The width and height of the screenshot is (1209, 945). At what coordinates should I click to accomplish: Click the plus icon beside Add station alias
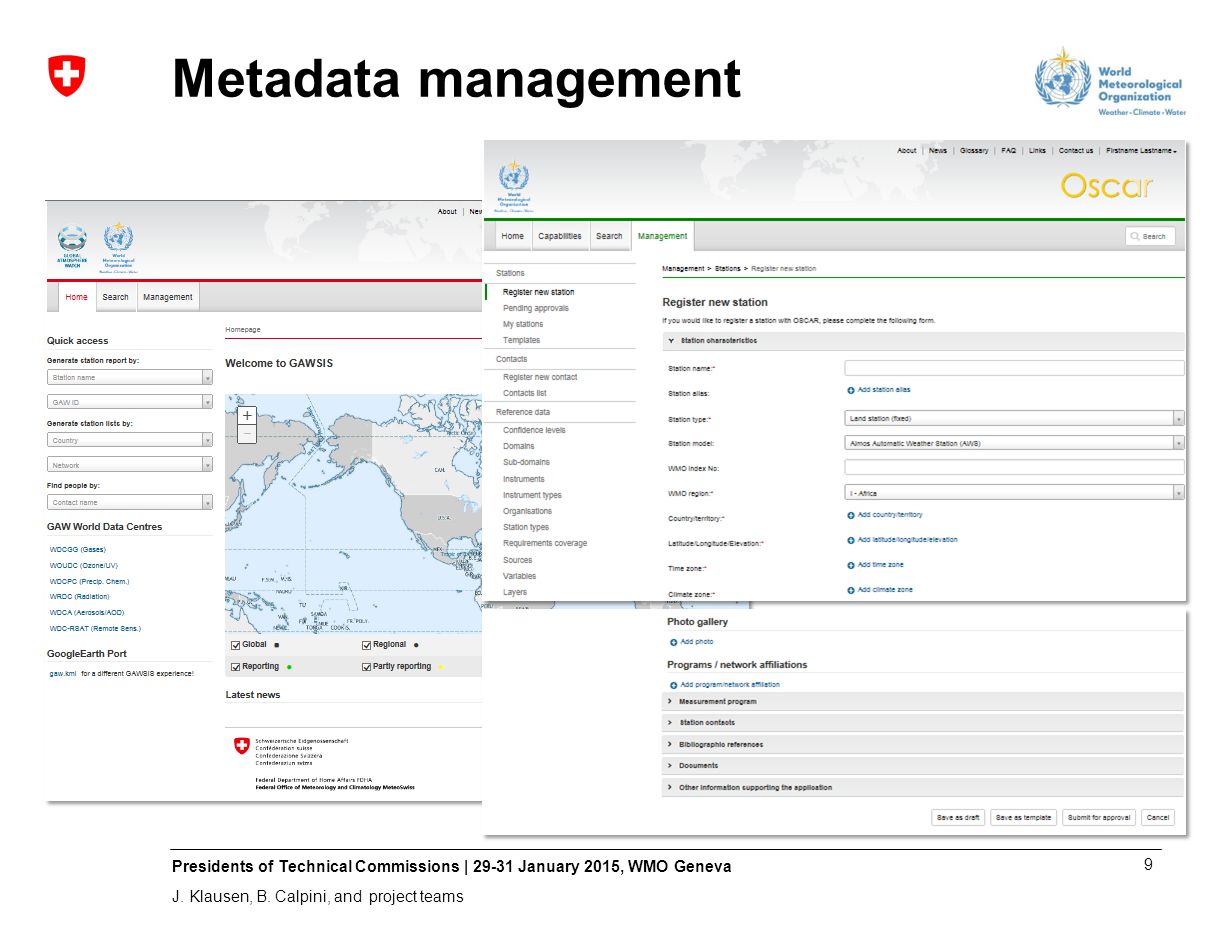coord(851,390)
